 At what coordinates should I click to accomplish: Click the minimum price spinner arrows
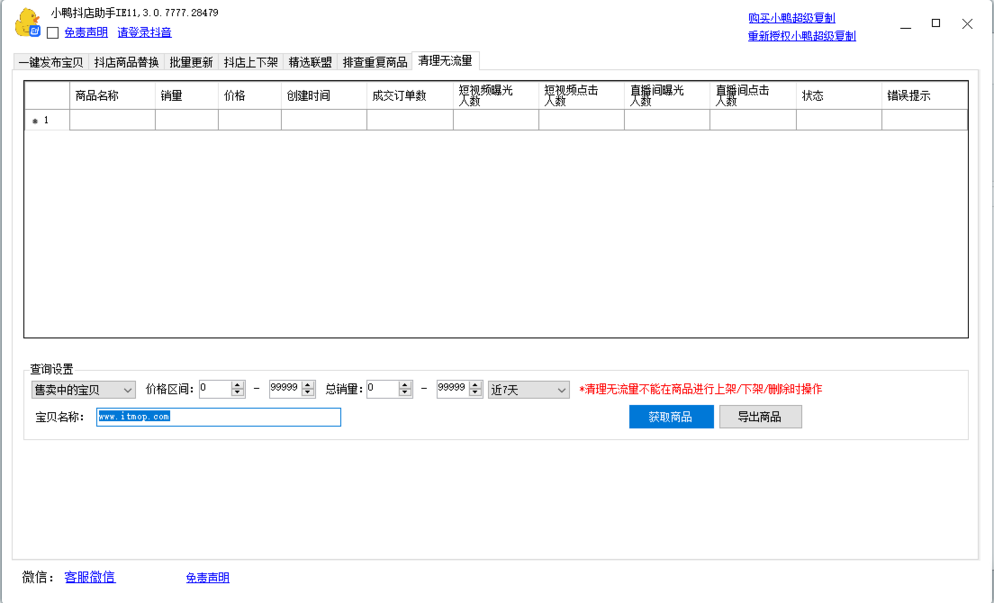pos(237,390)
